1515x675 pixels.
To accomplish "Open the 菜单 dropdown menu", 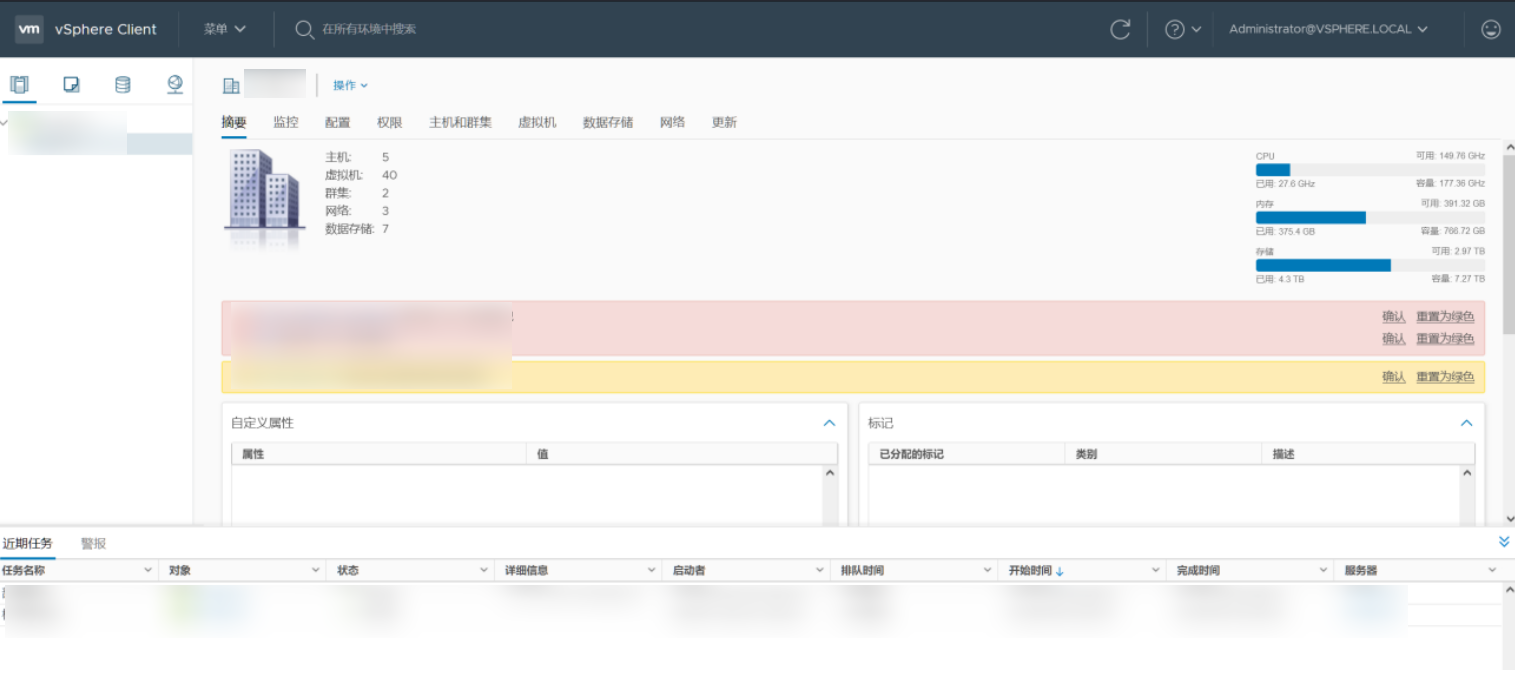I will 225,29.
